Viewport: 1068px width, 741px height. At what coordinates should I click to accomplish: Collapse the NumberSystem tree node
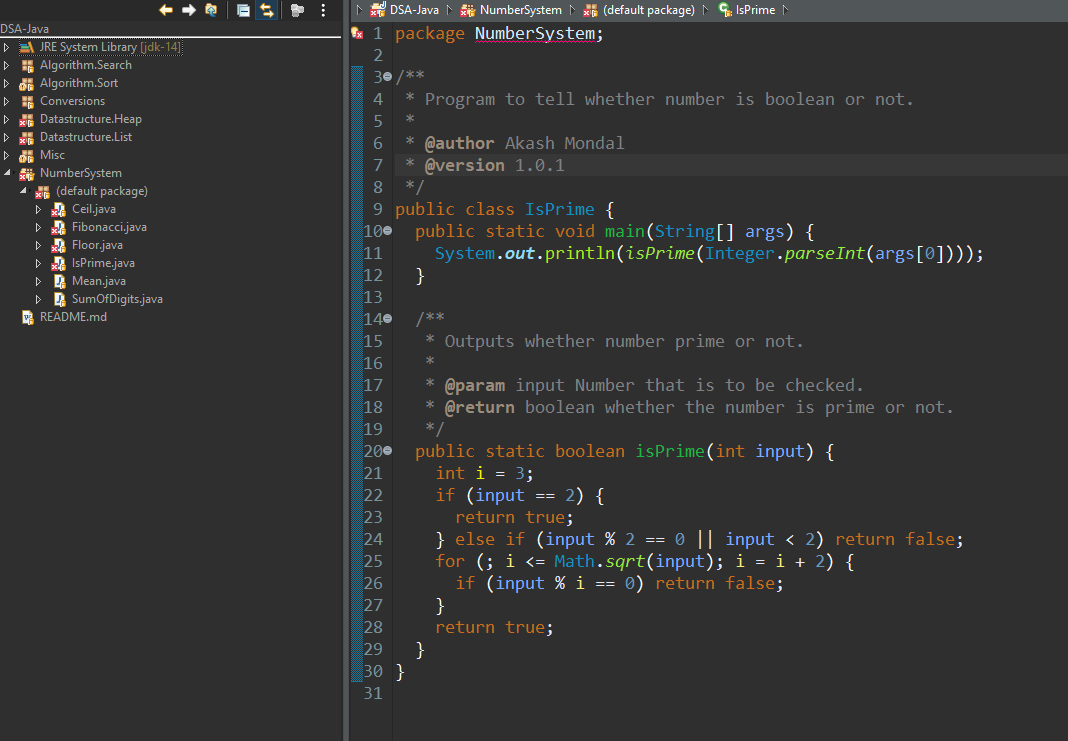pyautogui.click(x=7, y=172)
